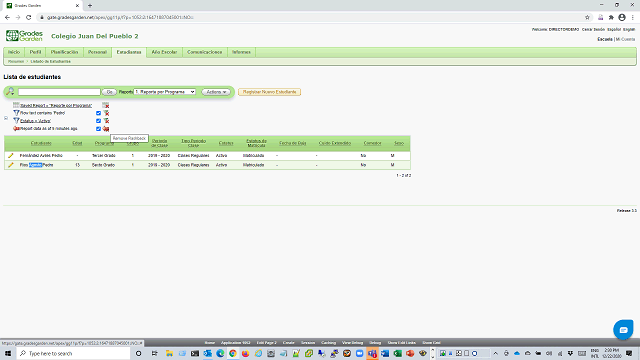The width and height of the screenshot is (640, 360).
Task: Open the Chrome extensions puzzle icon
Action: pyautogui.click(x=611, y=18)
